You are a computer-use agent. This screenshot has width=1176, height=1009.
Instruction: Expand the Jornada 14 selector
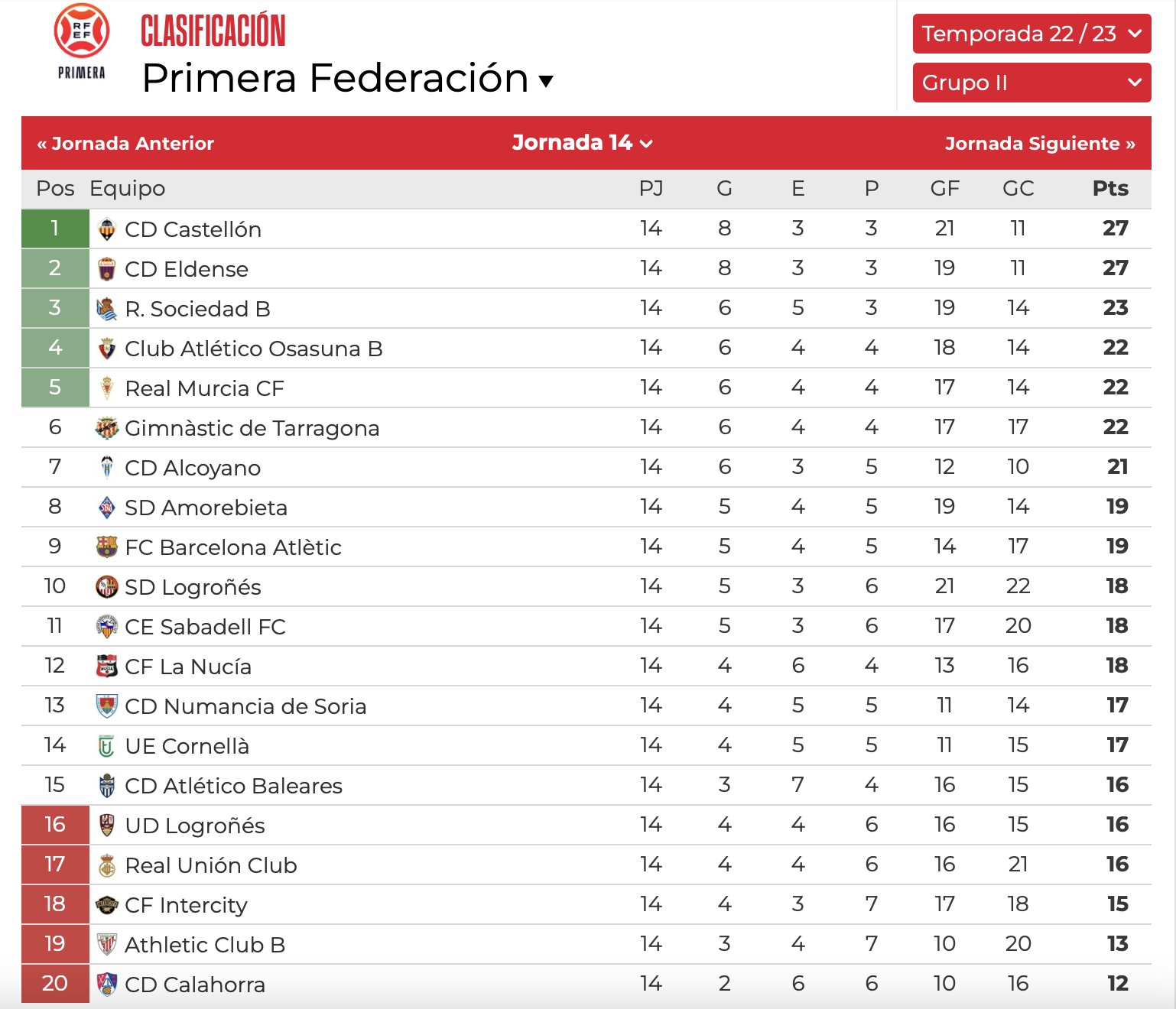click(582, 143)
